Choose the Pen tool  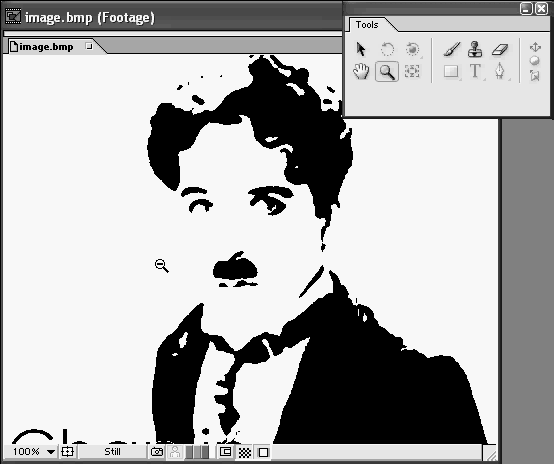tap(500, 71)
